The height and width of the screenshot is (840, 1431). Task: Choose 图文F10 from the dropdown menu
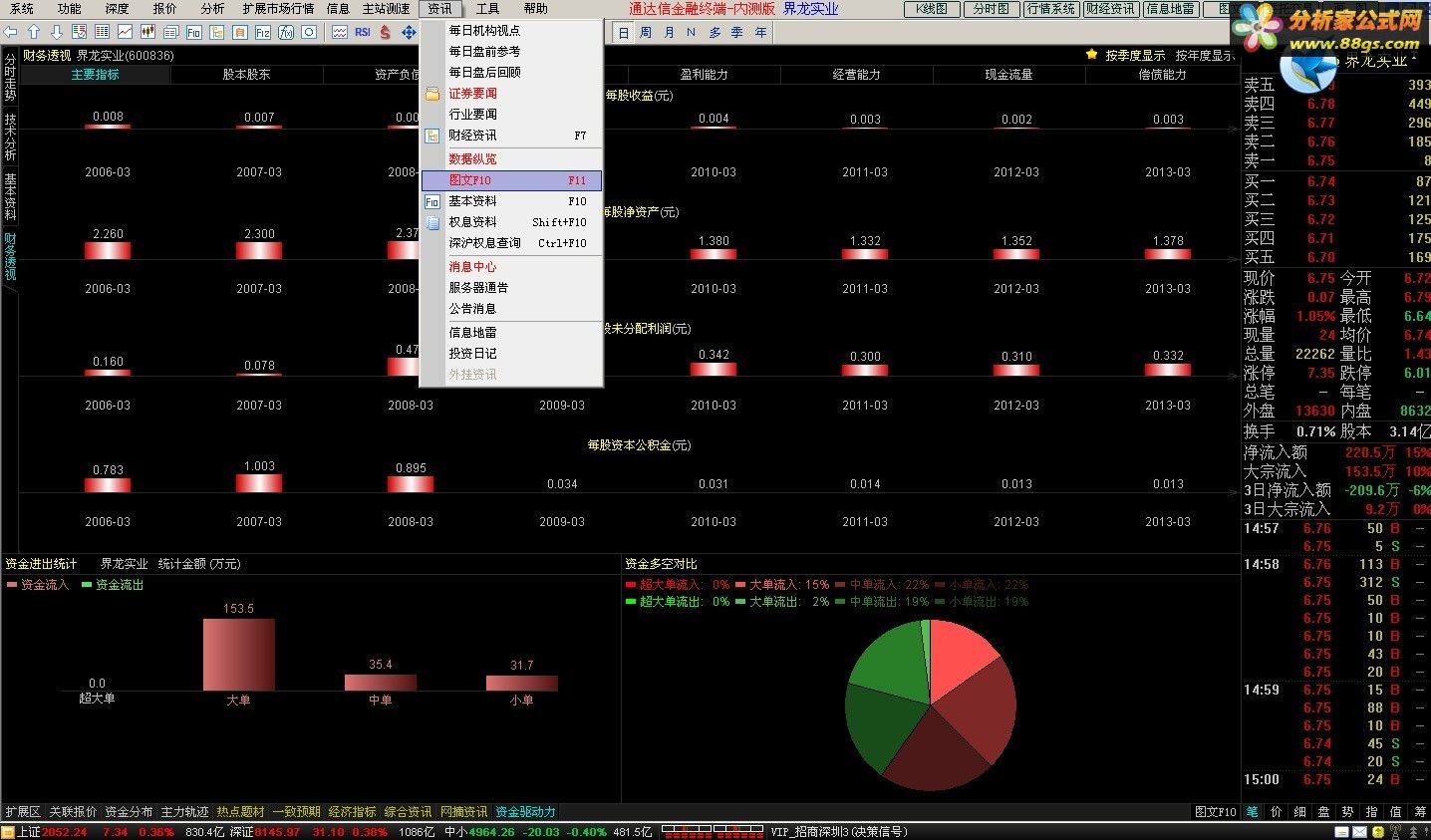(x=511, y=180)
